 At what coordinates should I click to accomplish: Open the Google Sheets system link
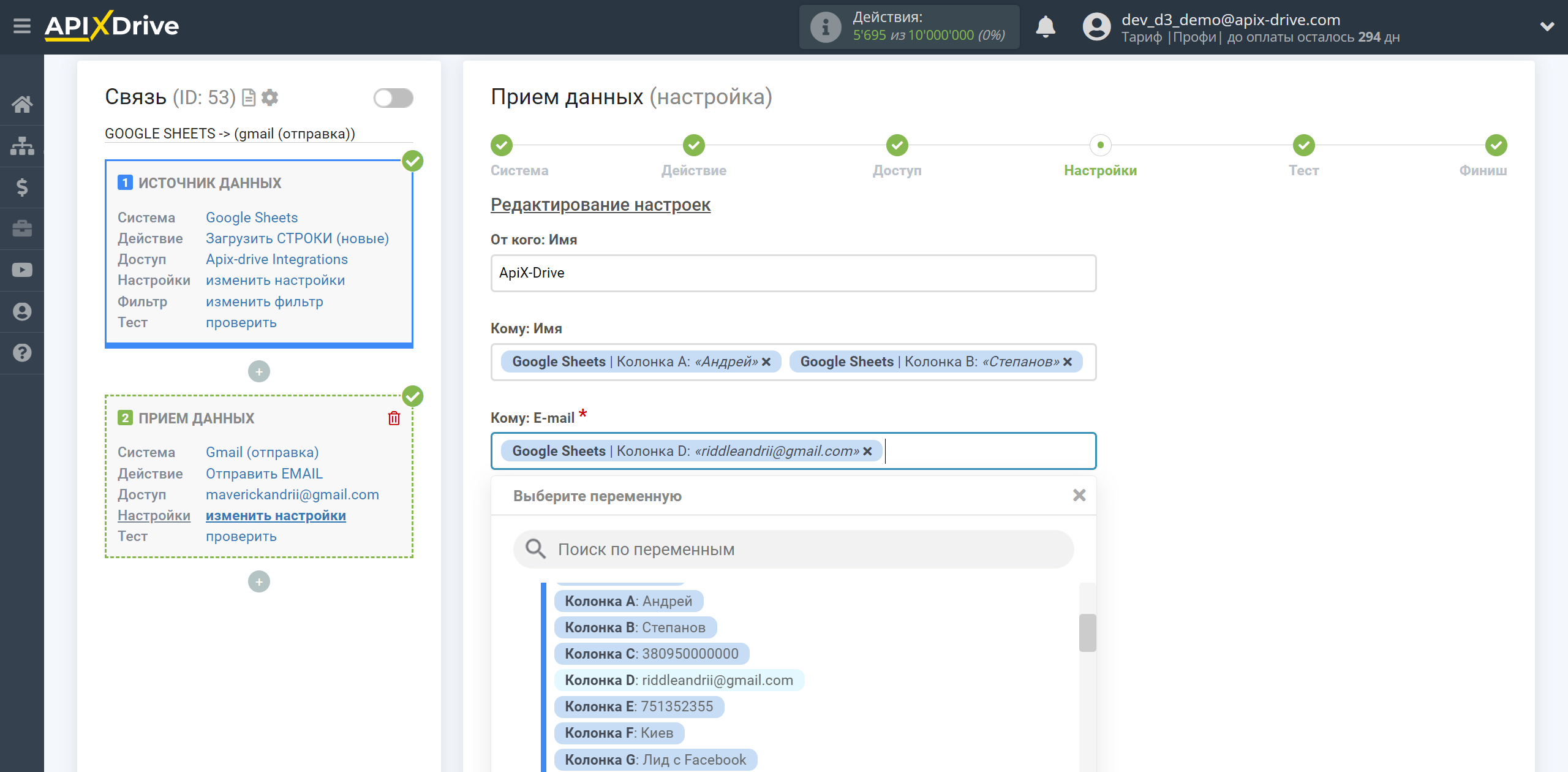coord(252,218)
